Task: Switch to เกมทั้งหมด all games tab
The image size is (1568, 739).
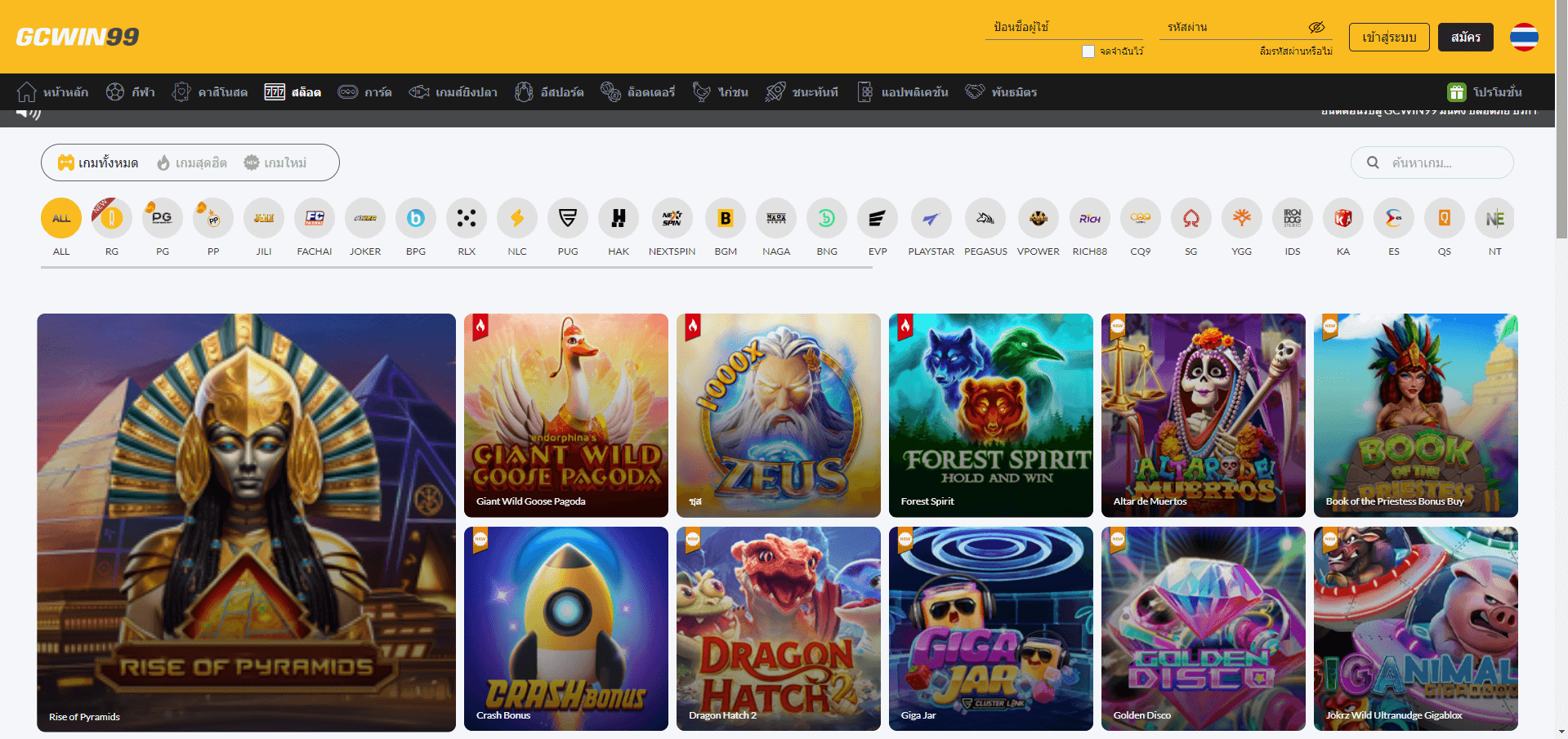Action: [98, 163]
